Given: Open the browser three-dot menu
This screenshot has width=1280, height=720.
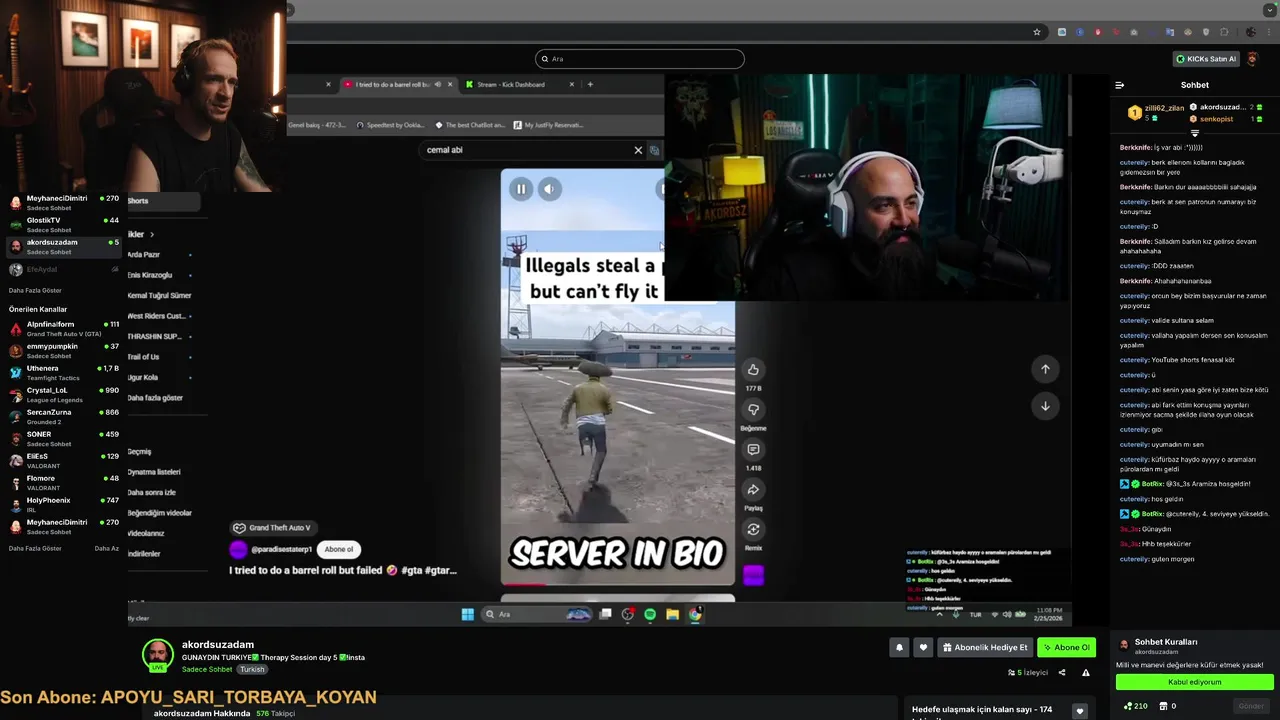Looking at the screenshot, I should click(x=1269, y=32).
